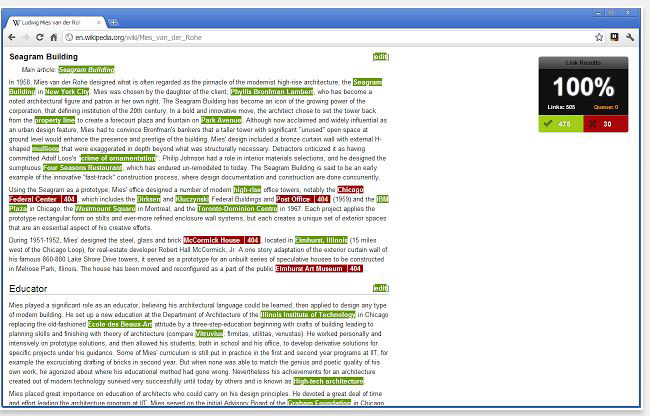Viewport: 650px width, 416px height.
Task: Open the Chrome wrench settings menu
Action: pyautogui.click(x=630, y=37)
